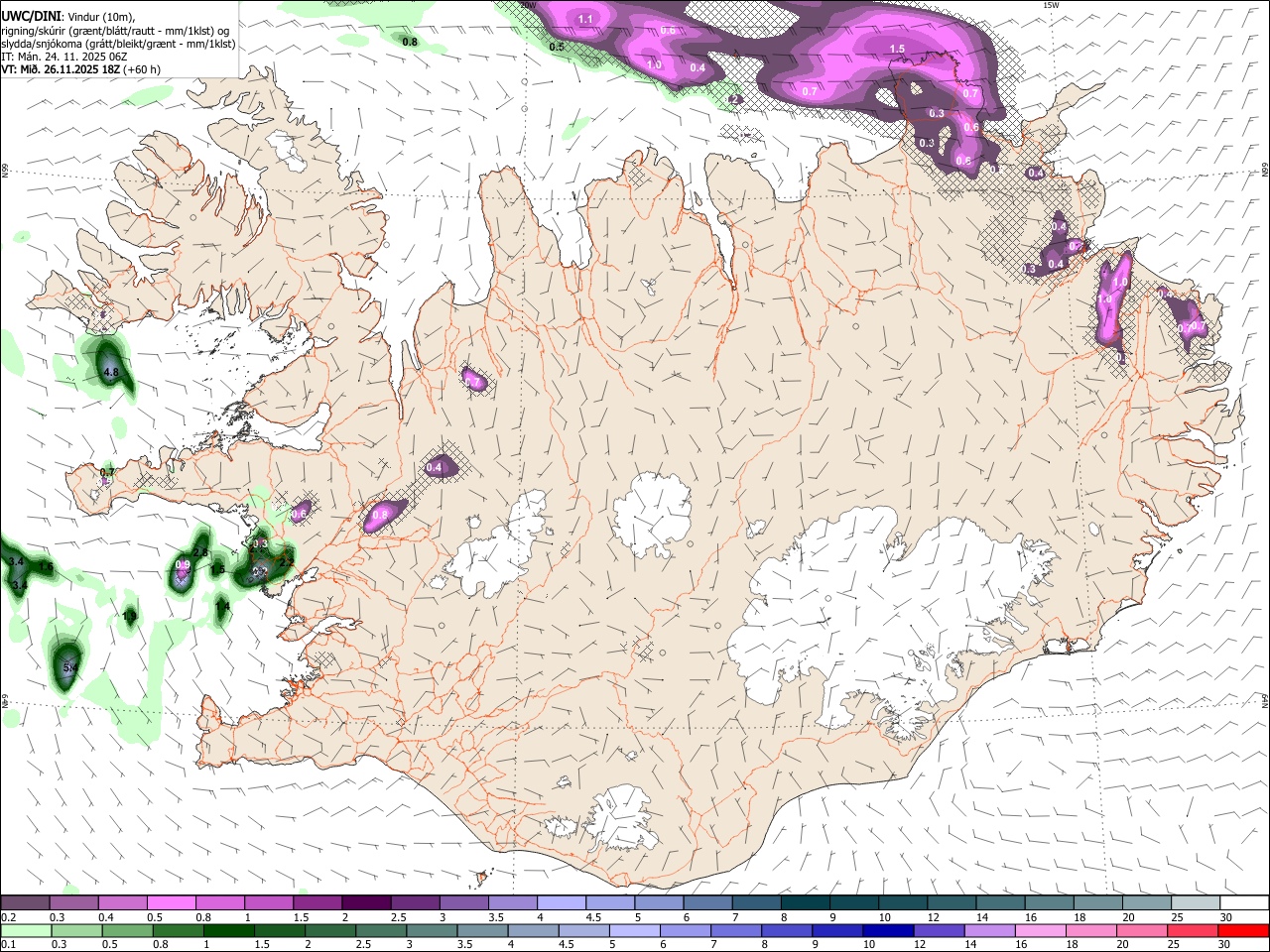Screen dimensions: 1270x952
Task: Click the 'IT: Mán. 24. 11. 2025 06Z' line
Action: pyautogui.click(x=63, y=57)
